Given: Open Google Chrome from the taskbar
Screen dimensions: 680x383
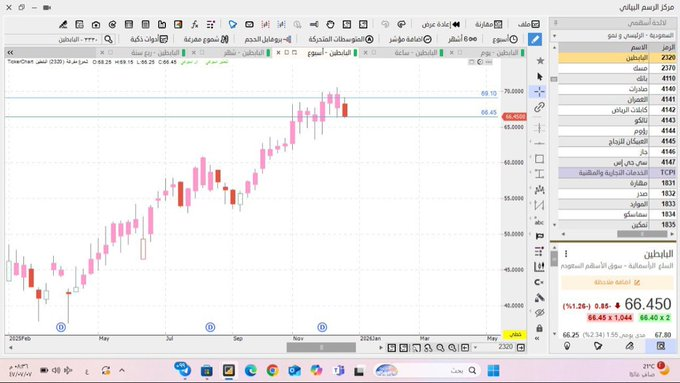Looking at the screenshot, I should [x=272, y=370].
